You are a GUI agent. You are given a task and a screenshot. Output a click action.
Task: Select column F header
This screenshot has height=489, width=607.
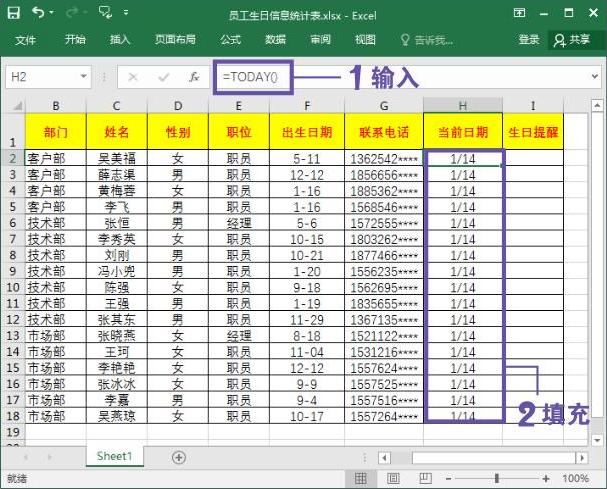click(307, 105)
